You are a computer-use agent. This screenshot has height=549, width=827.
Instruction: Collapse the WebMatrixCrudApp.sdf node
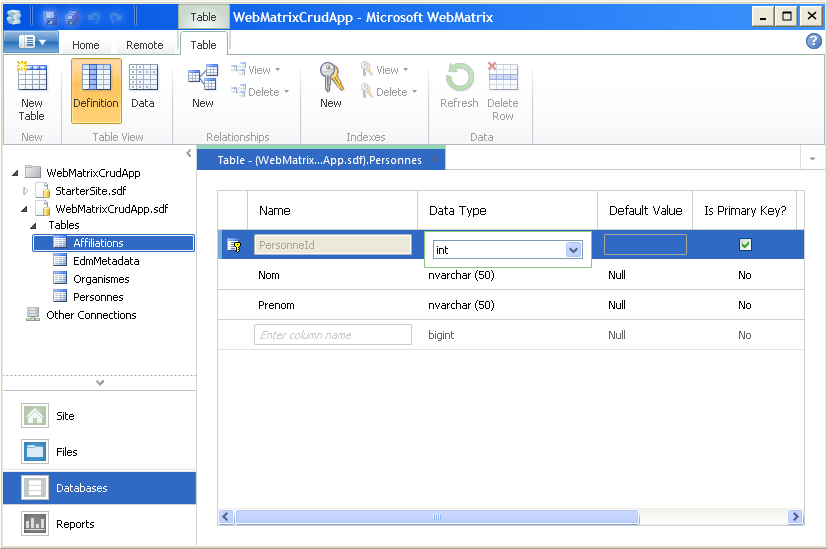click(x=27, y=209)
